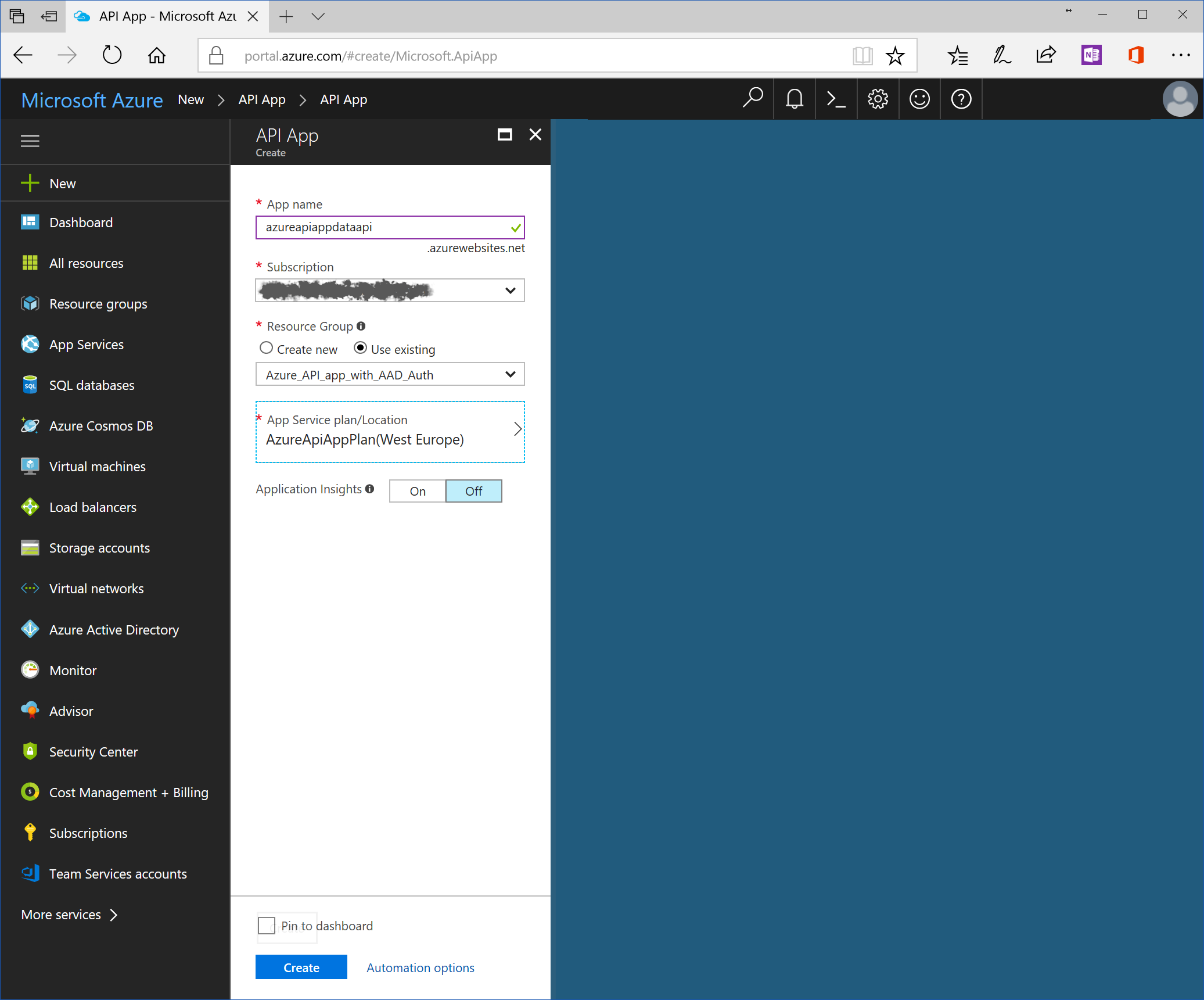Select the Create new radio button
Image resolution: width=1204 pixels, height=1000 pixels.
coord(266,348)
